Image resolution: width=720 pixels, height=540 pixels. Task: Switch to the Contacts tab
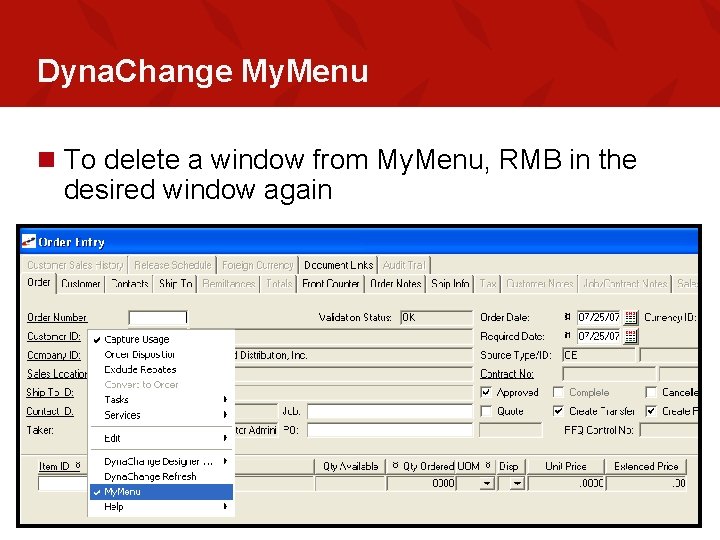129,284
